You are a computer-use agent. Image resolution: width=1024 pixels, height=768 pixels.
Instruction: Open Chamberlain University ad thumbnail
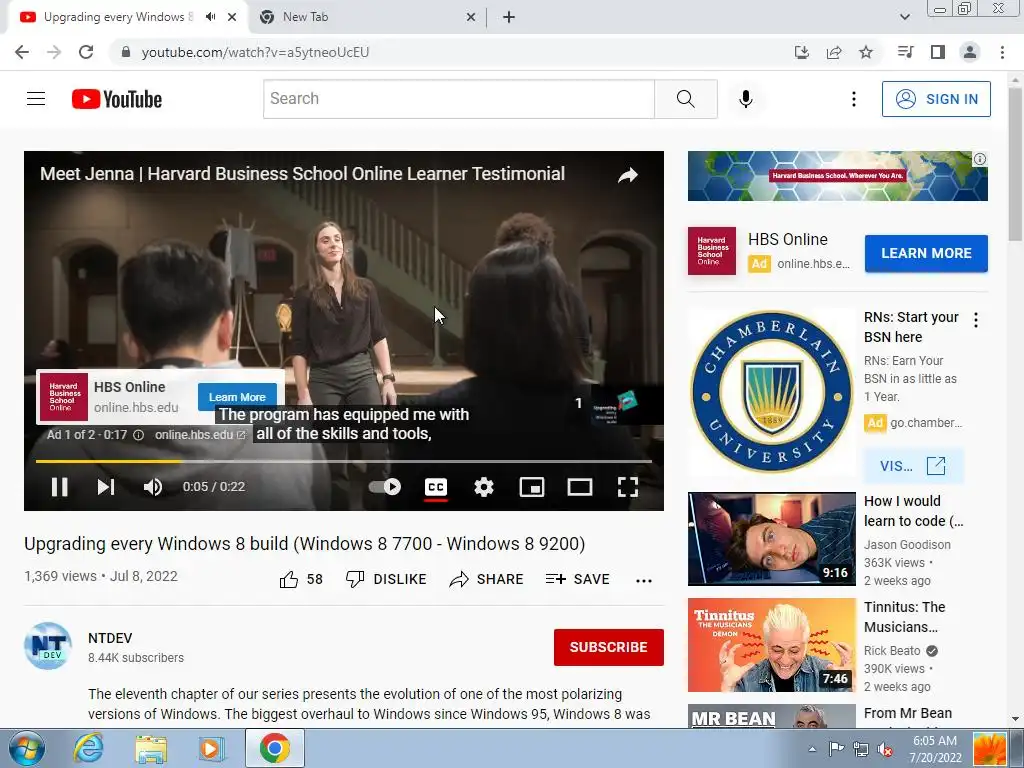[x=771, y=392]
